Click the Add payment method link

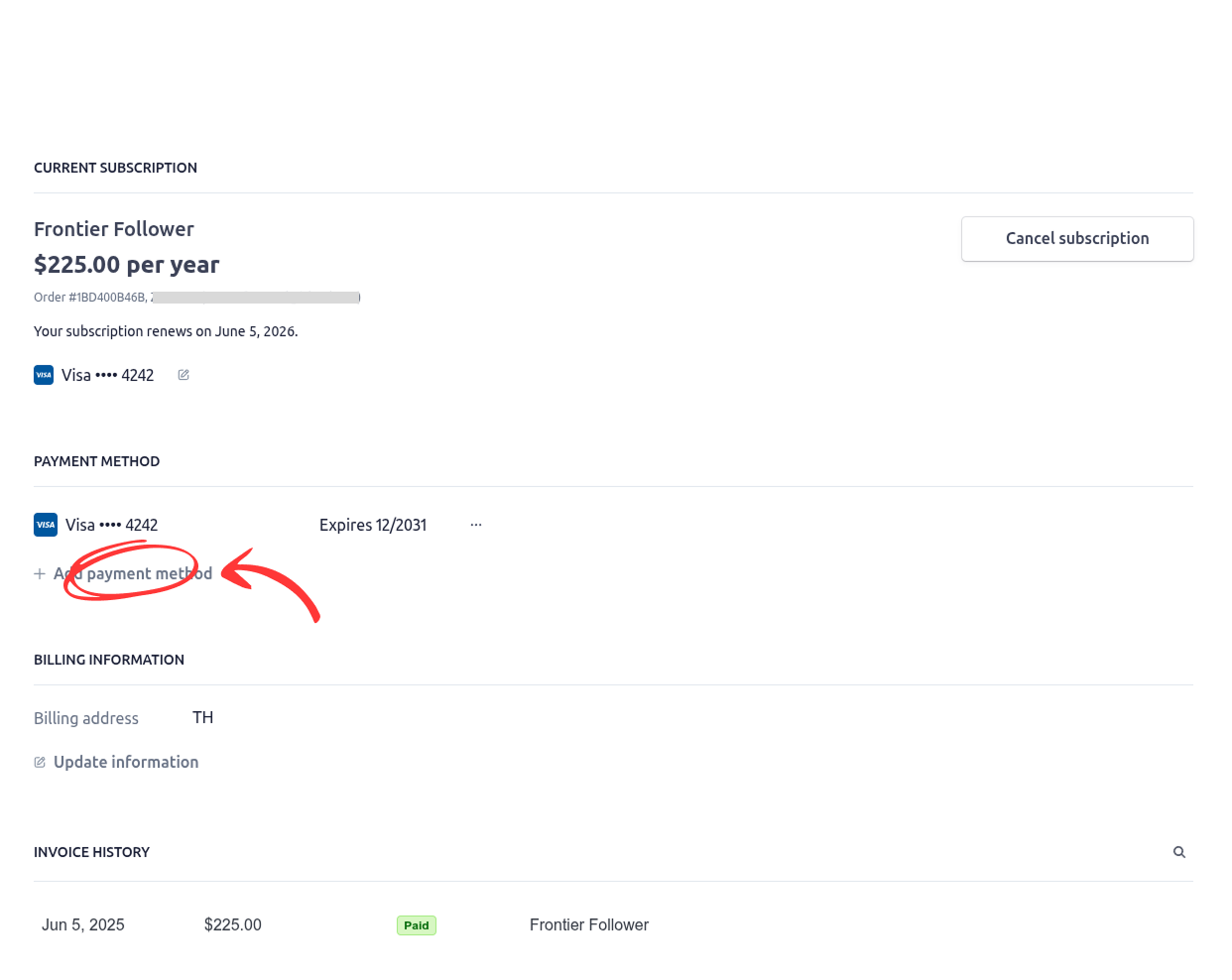[x=133, y=573]
